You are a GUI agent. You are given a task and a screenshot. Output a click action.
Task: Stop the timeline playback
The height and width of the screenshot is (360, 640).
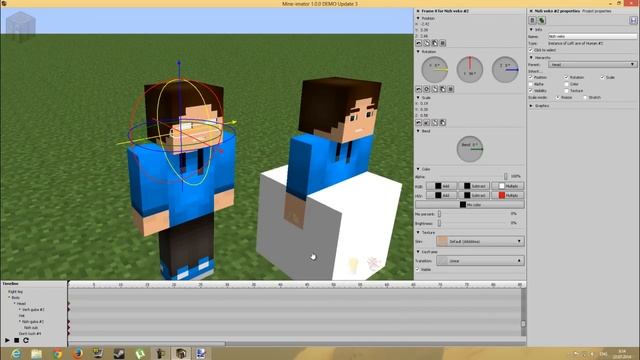pyautogui.click(x=17, y=340)
